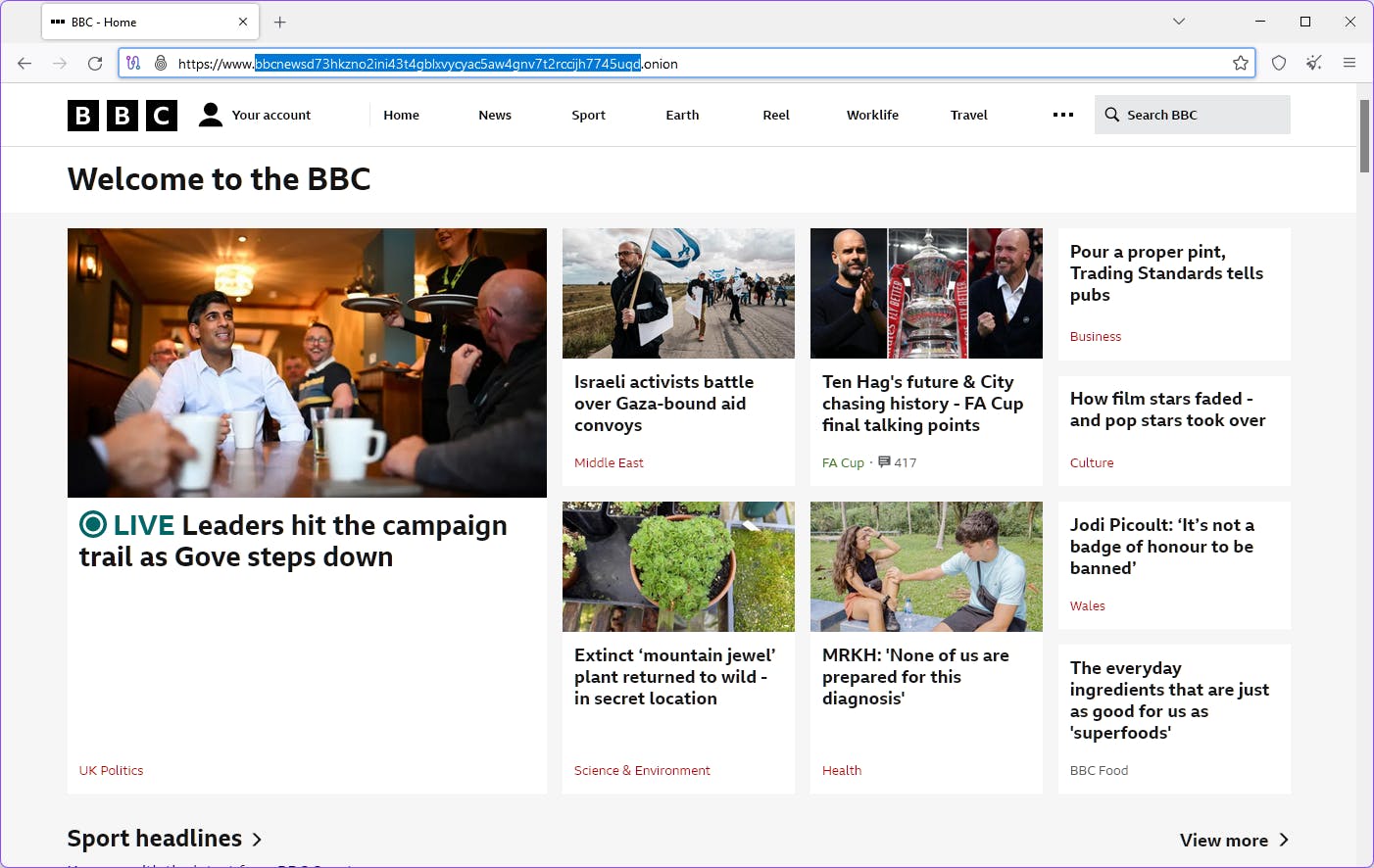1374x868 pixels.
Task: Click the Culture category tag
Action: tap(1092, 462)
